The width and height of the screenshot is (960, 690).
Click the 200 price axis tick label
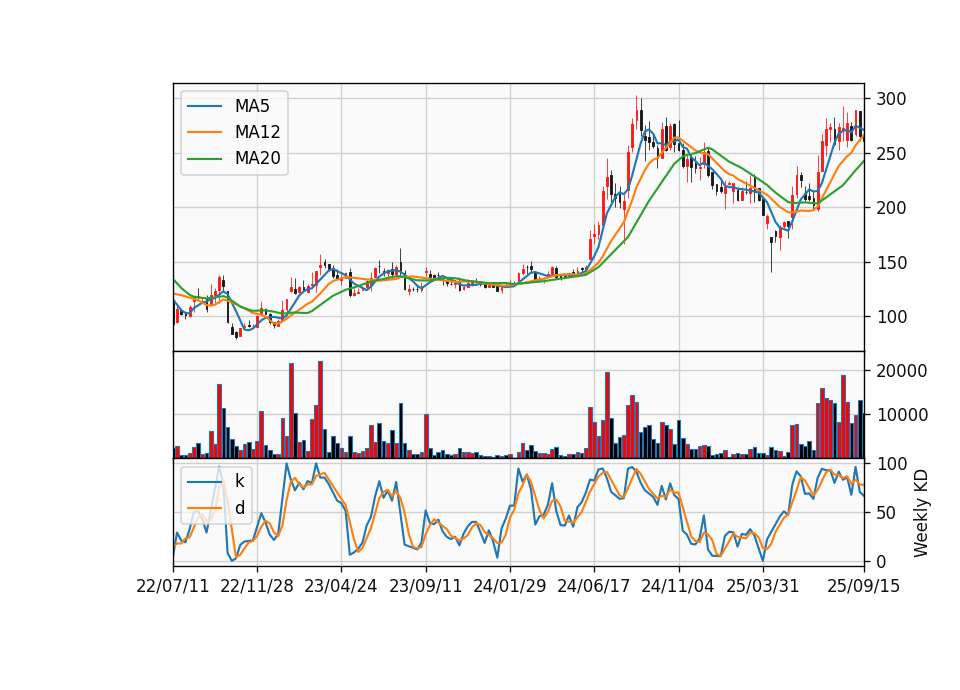pos(891,208)
